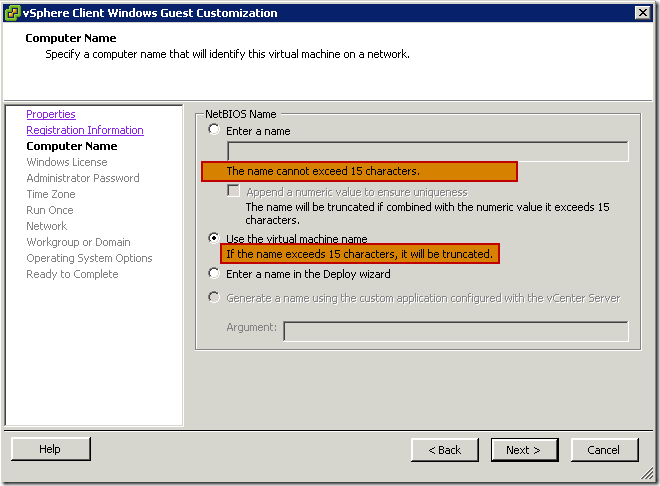Click Workgroup or Domain step
660x486 pixels.
click(x=78, y=242)
